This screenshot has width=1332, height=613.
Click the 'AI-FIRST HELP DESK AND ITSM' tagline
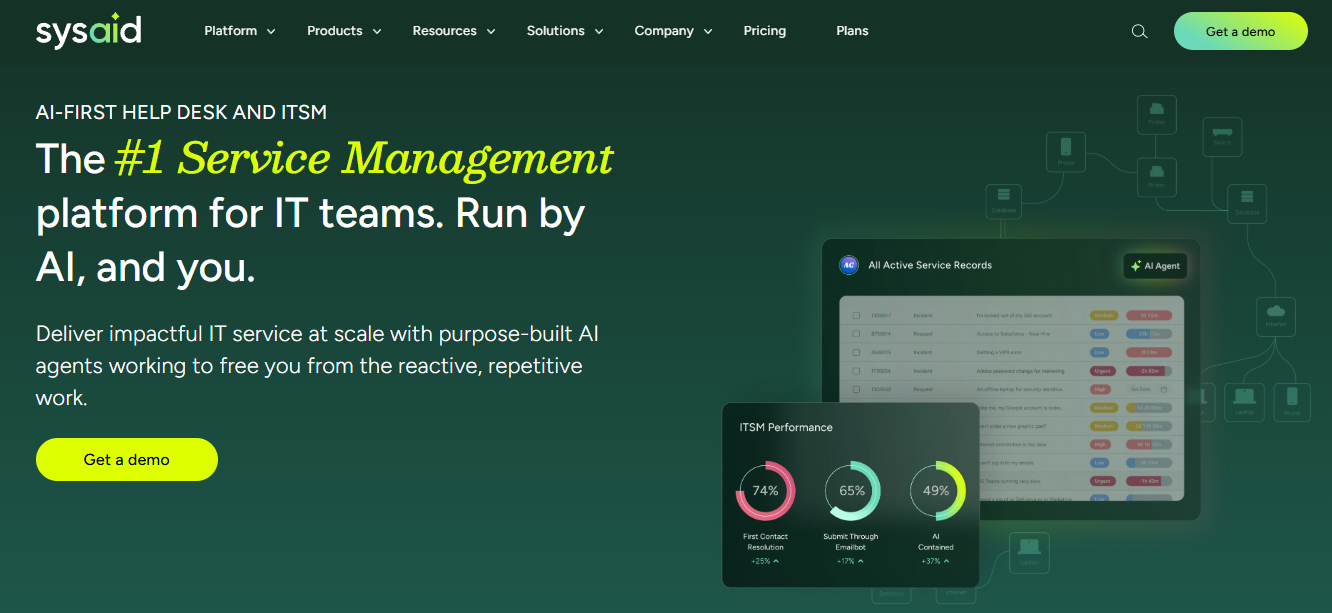coord(181,112)
